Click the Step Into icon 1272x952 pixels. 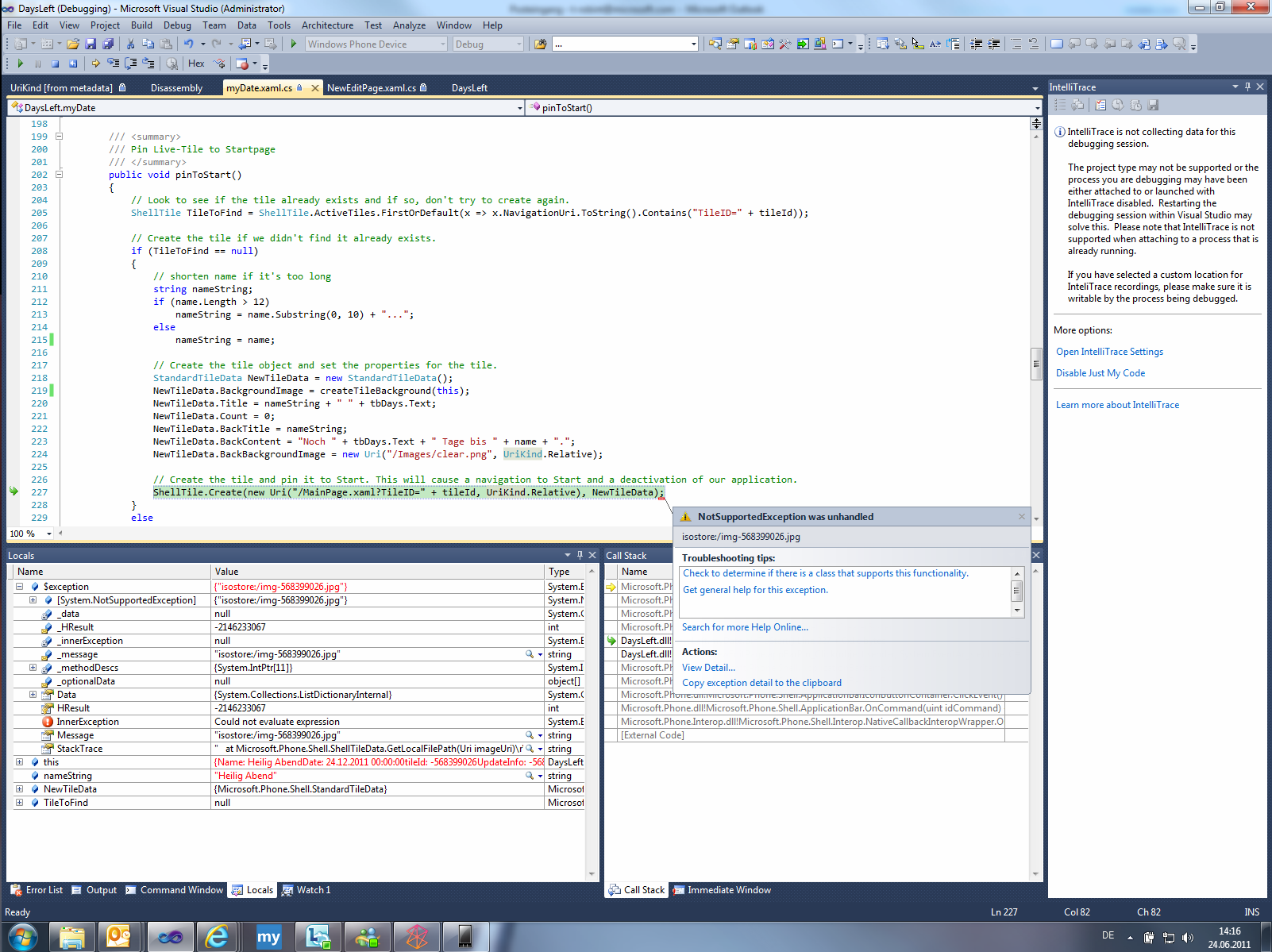click(x=114, y=63)
